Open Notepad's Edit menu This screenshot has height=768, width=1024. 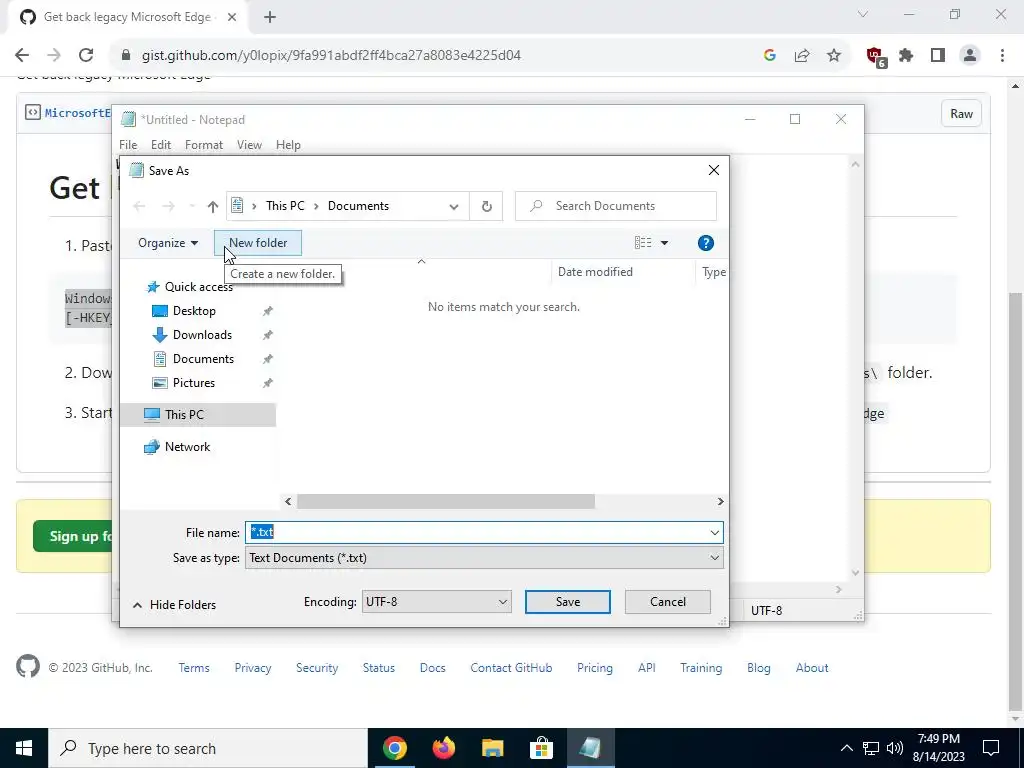point(161,145)
